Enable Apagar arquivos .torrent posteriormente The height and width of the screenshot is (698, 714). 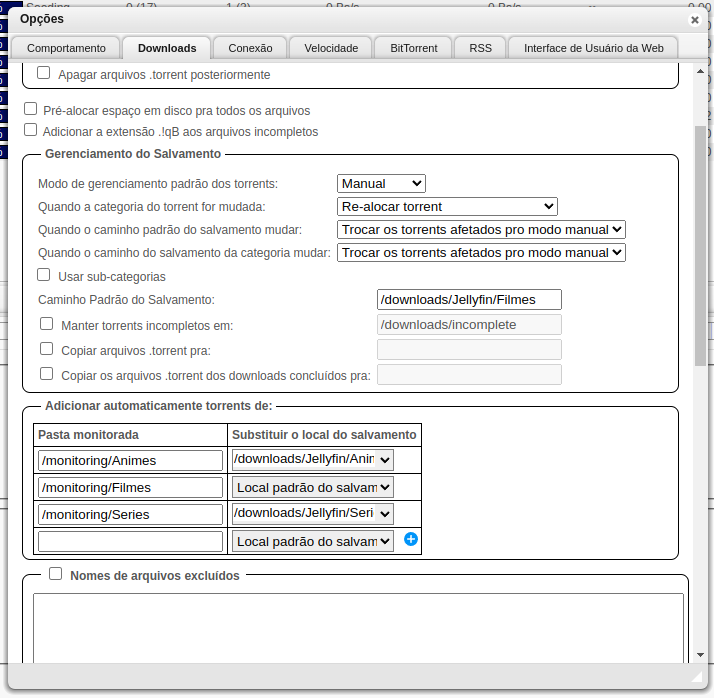44,73
